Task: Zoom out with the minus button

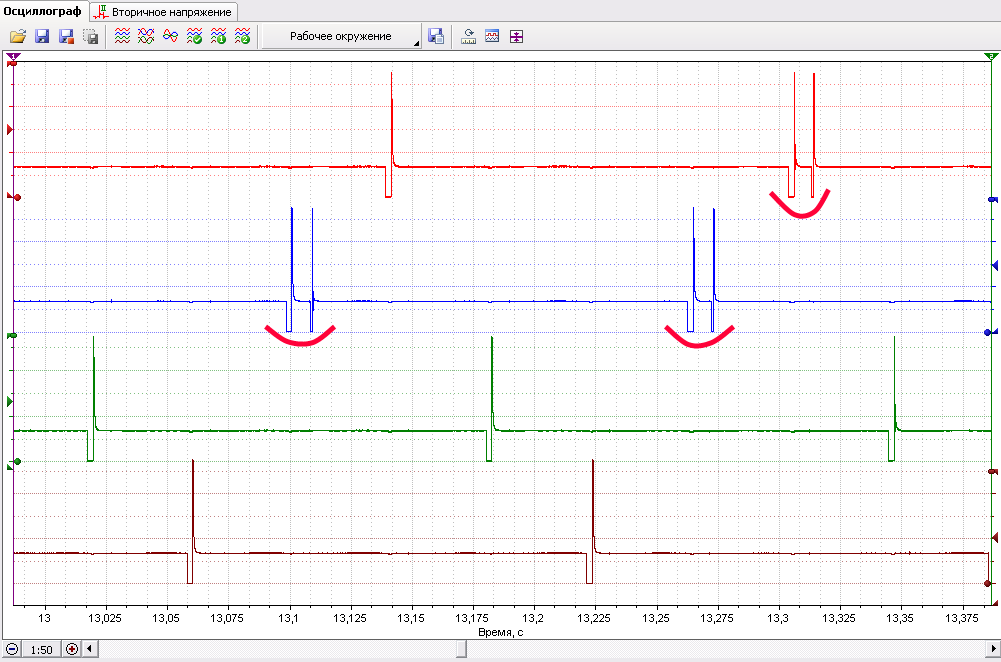Action: click(x=12, y=649)
